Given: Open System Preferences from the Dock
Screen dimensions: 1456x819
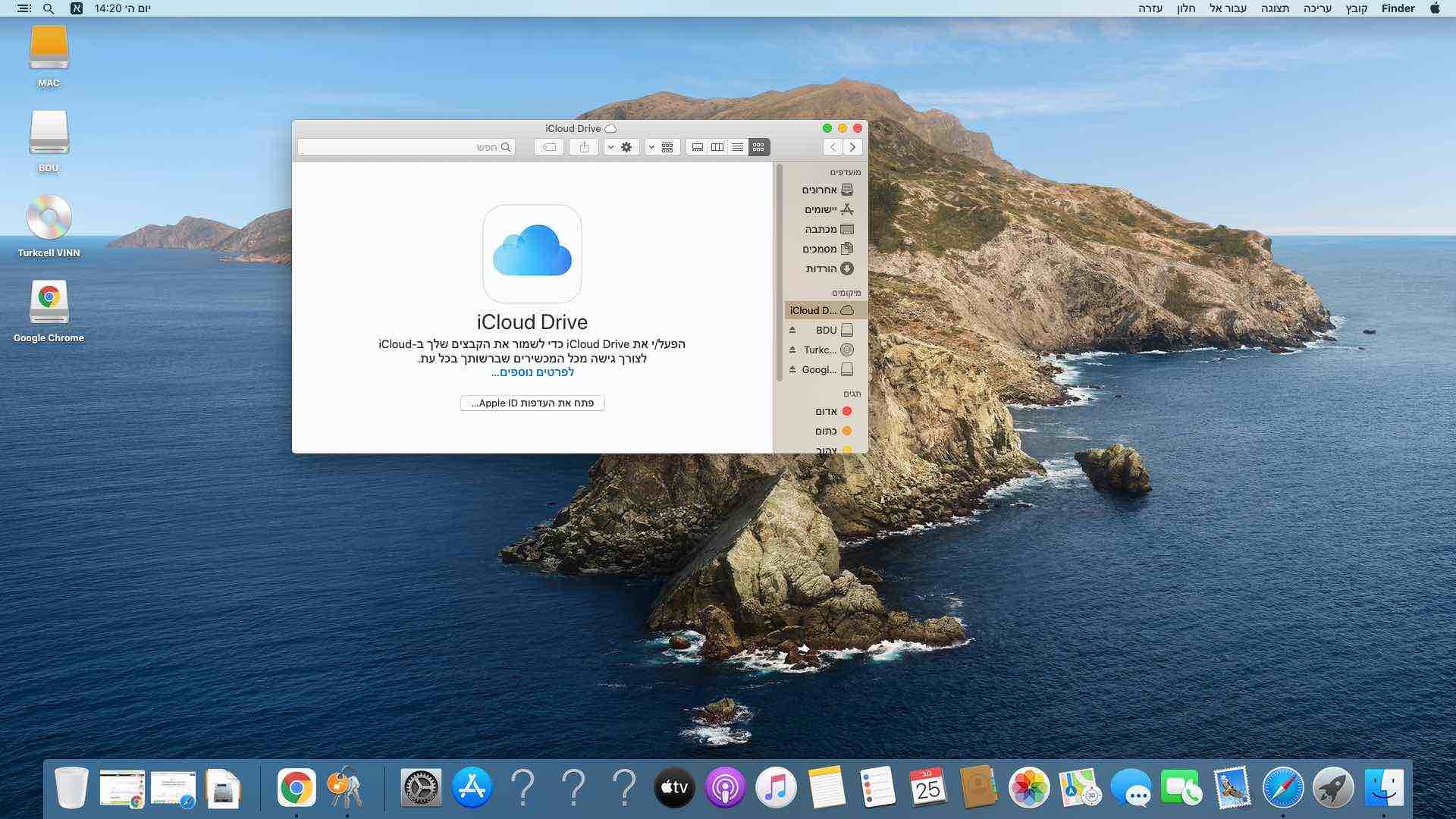Looking at the screenshot, I should point(420,789).
